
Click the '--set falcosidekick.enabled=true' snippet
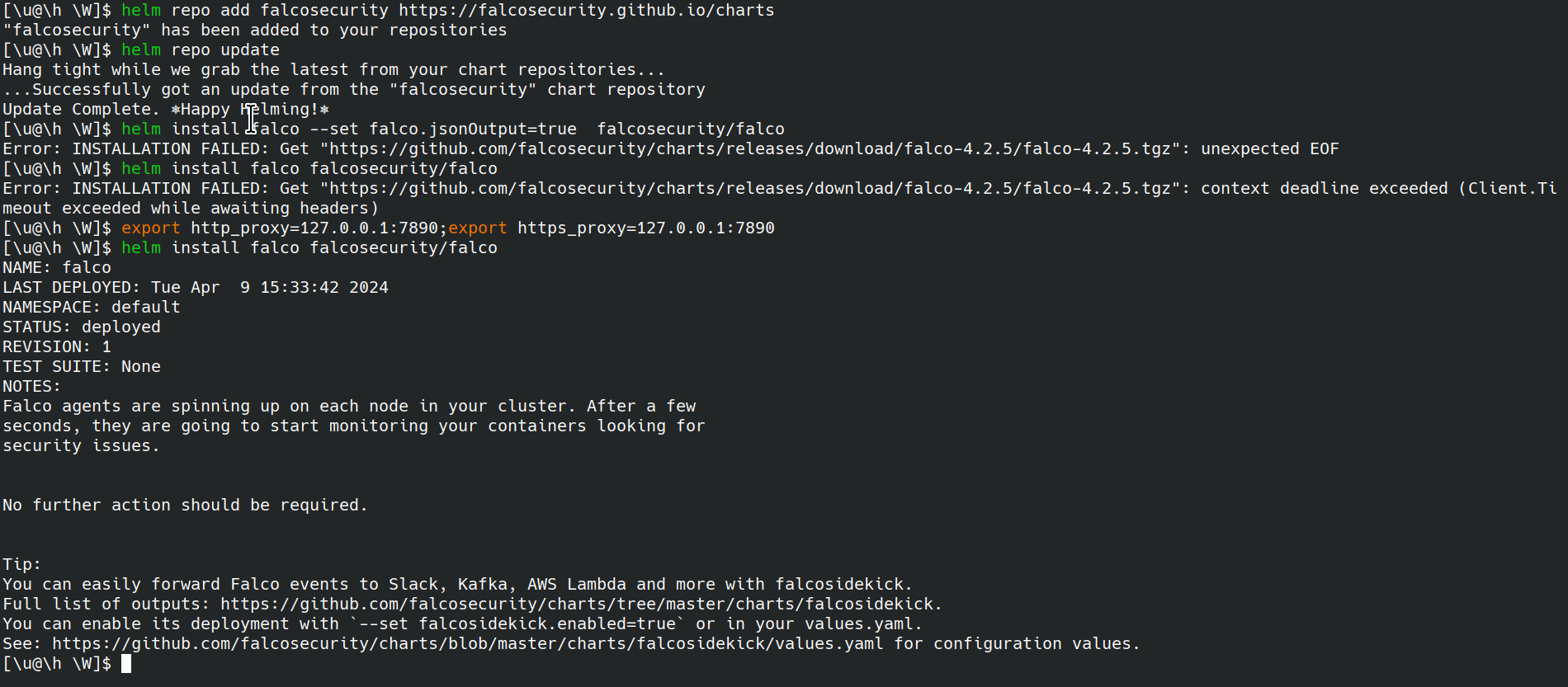(517, 624)
